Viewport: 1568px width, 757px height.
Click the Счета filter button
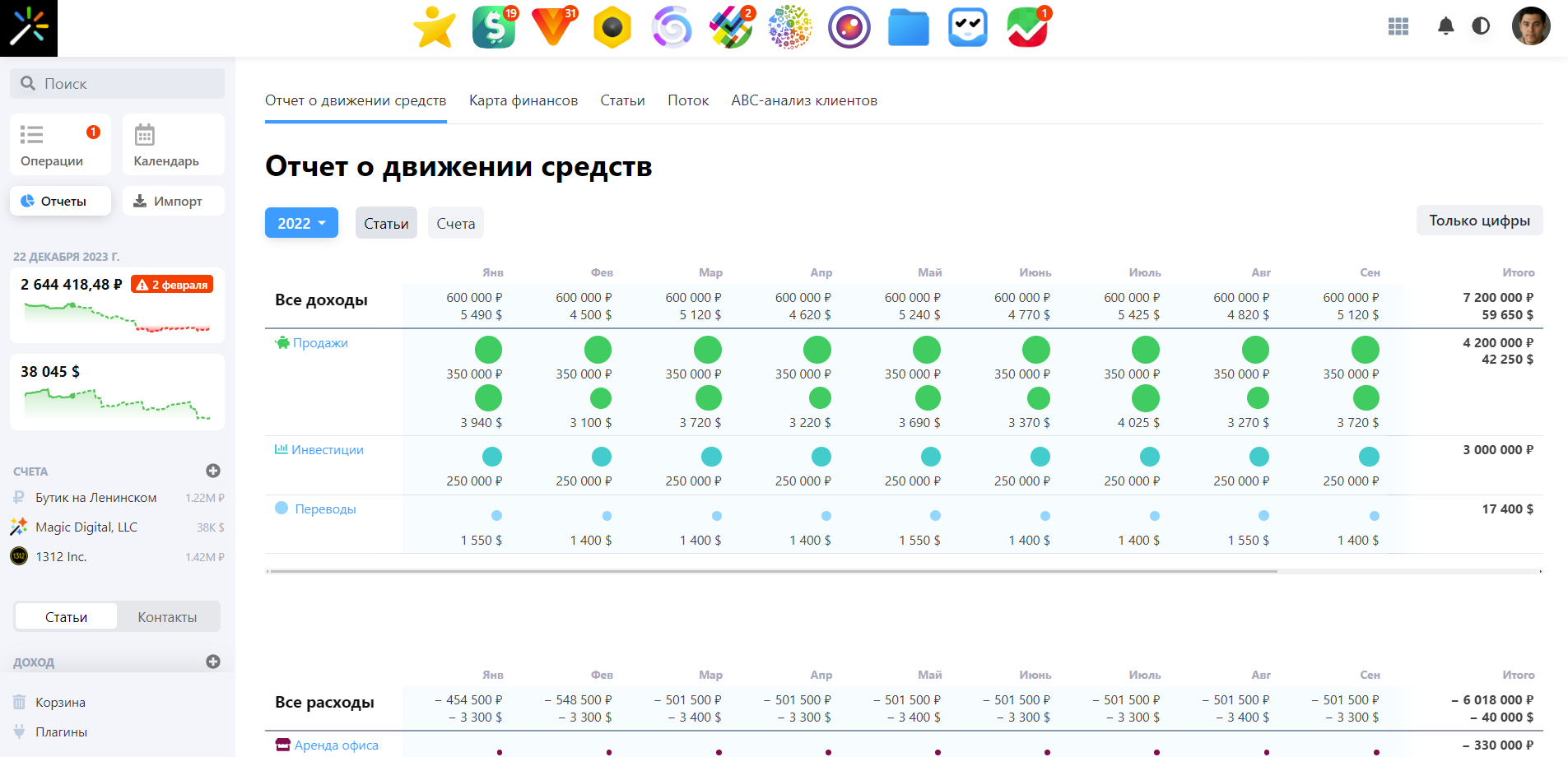(455, 222)
